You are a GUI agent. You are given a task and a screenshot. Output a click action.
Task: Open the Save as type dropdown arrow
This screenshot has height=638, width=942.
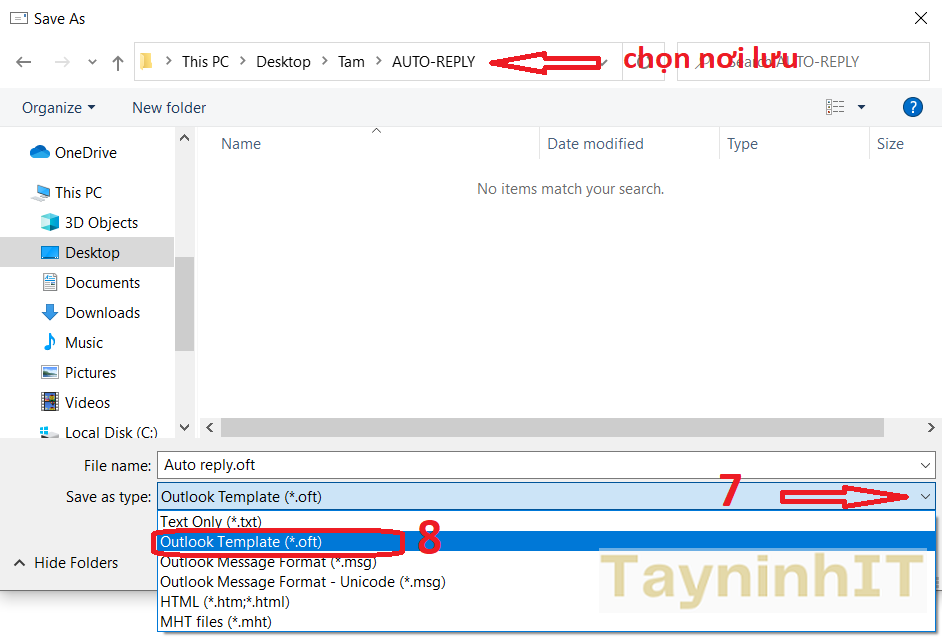(x=925, y=496)
